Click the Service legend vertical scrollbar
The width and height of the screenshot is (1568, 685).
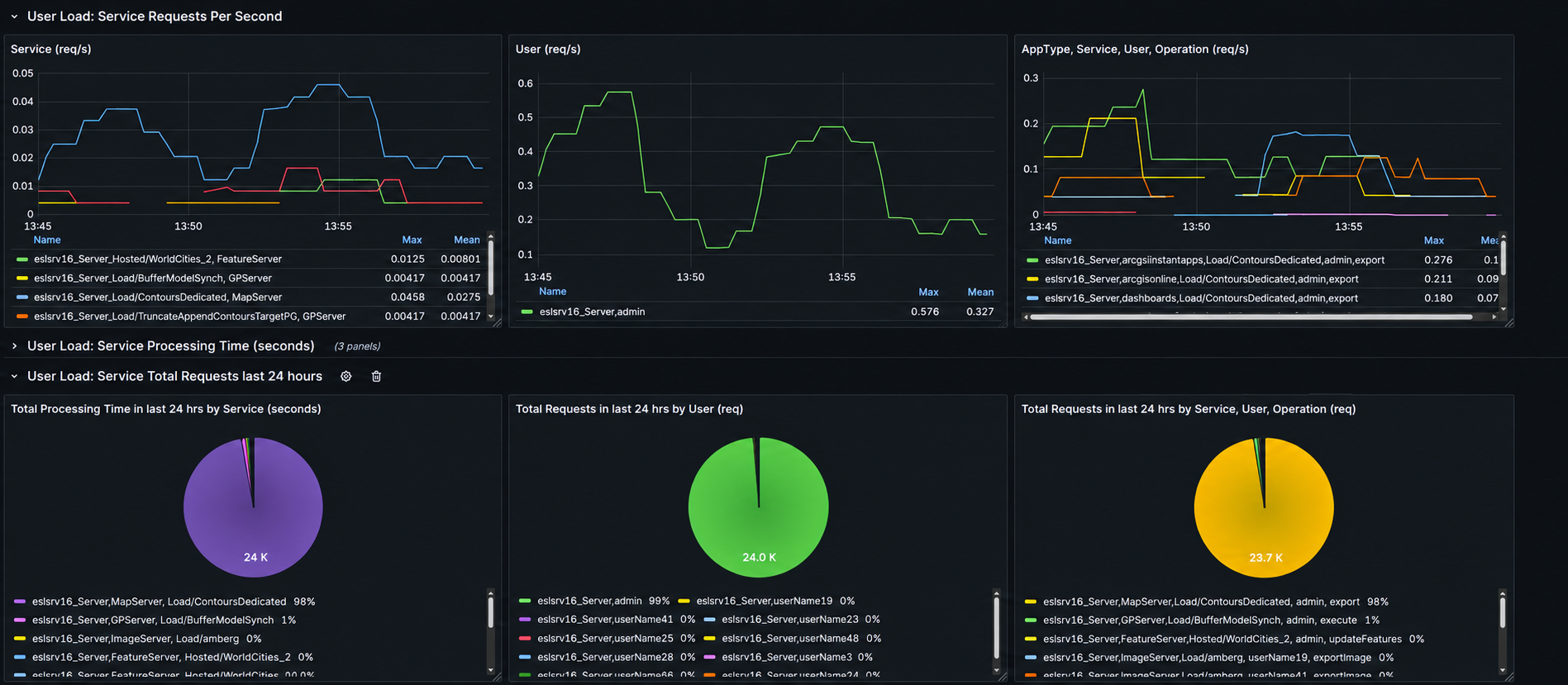pos(491,266)
